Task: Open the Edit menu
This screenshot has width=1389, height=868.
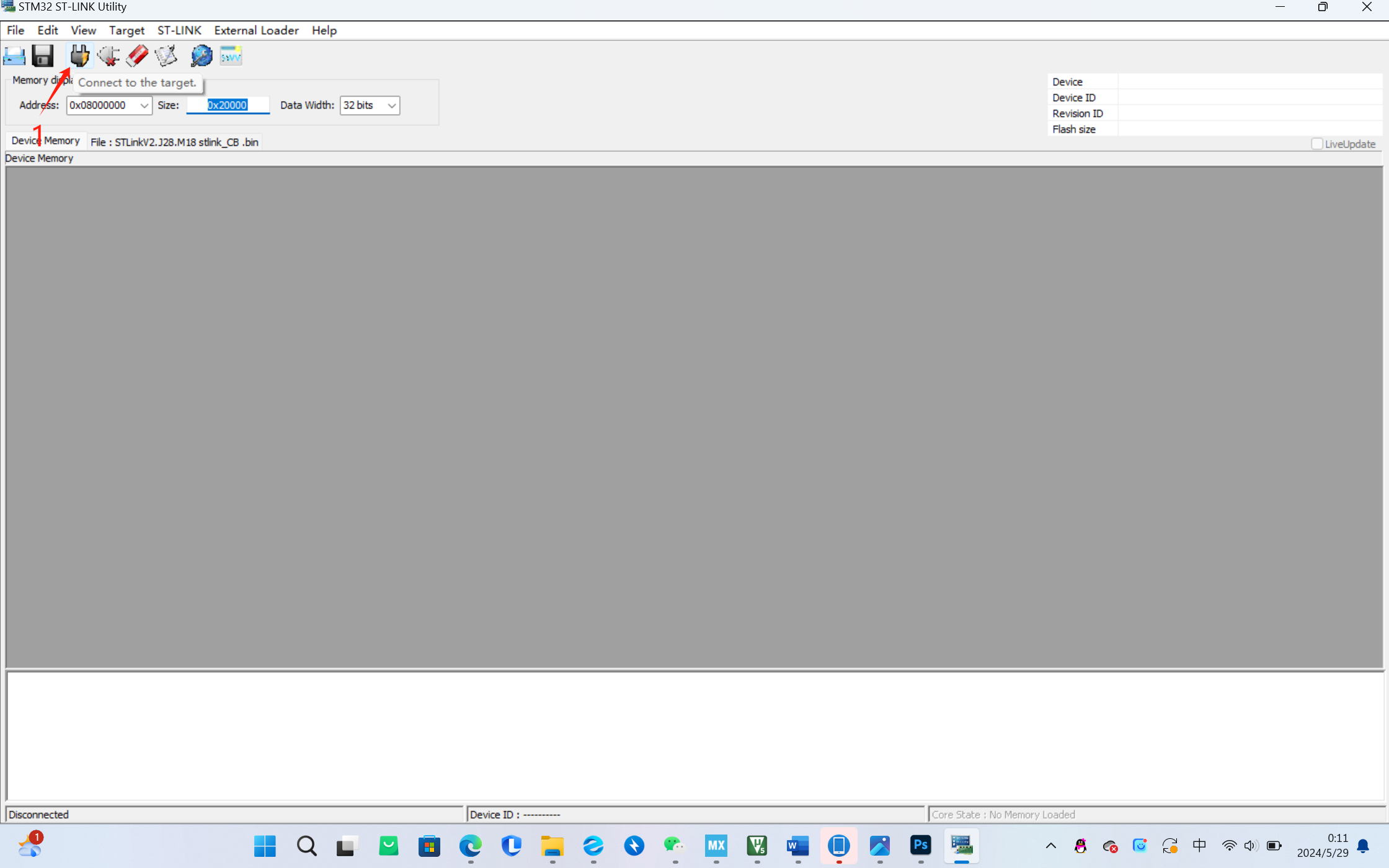Action: pyautogui.click(x=48, y=30)
